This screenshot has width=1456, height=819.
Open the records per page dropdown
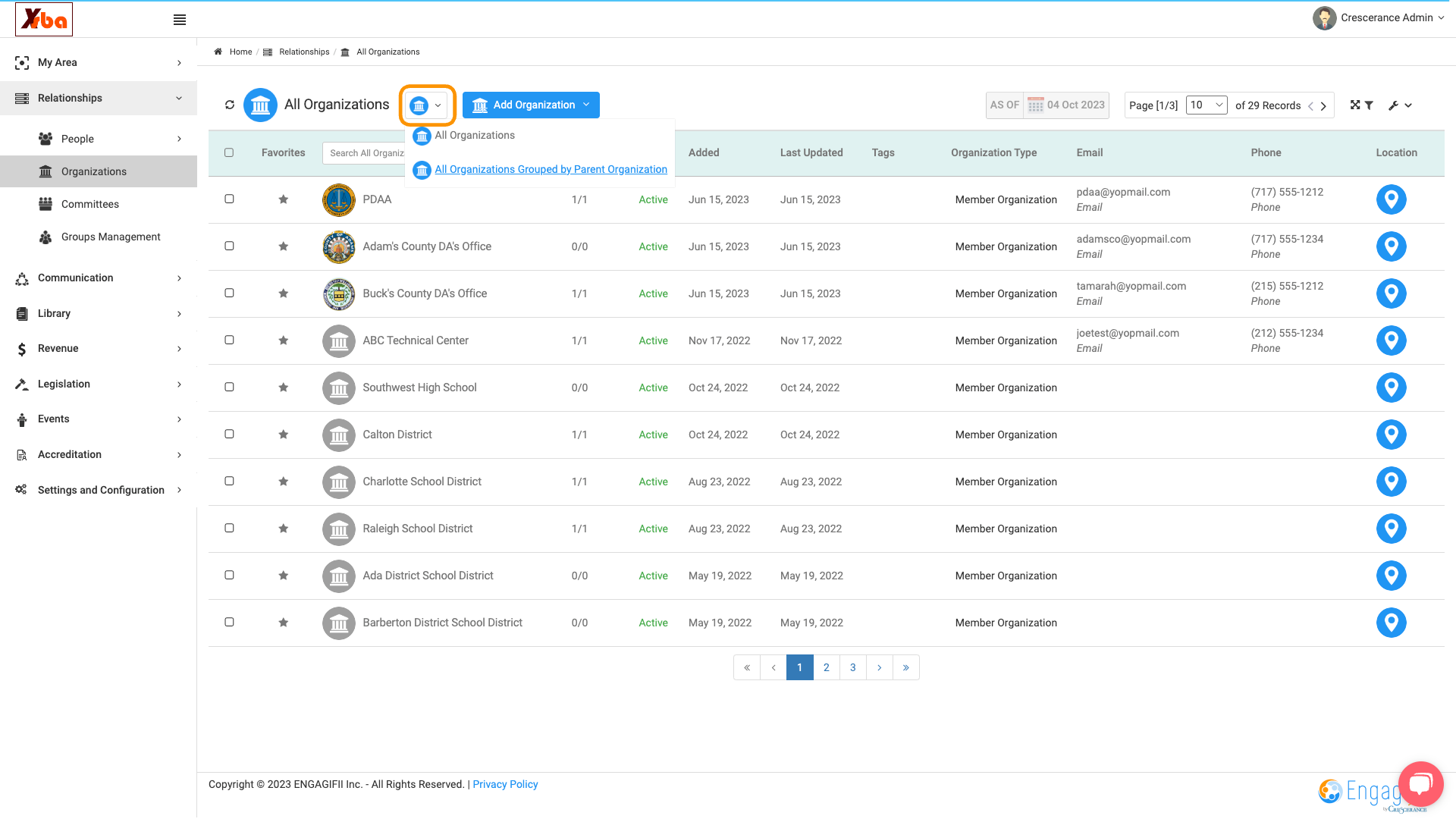point(1207,105)
